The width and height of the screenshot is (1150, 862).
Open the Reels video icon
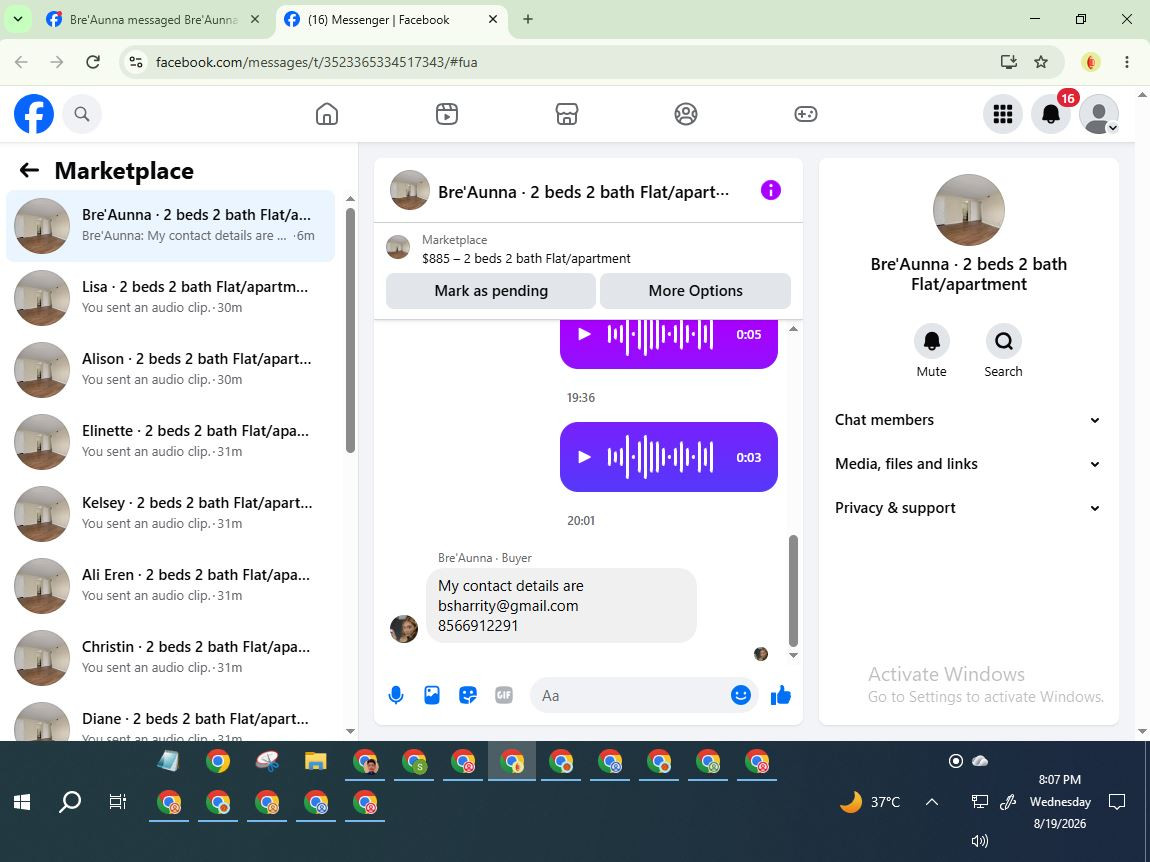[x=447, y=114]
